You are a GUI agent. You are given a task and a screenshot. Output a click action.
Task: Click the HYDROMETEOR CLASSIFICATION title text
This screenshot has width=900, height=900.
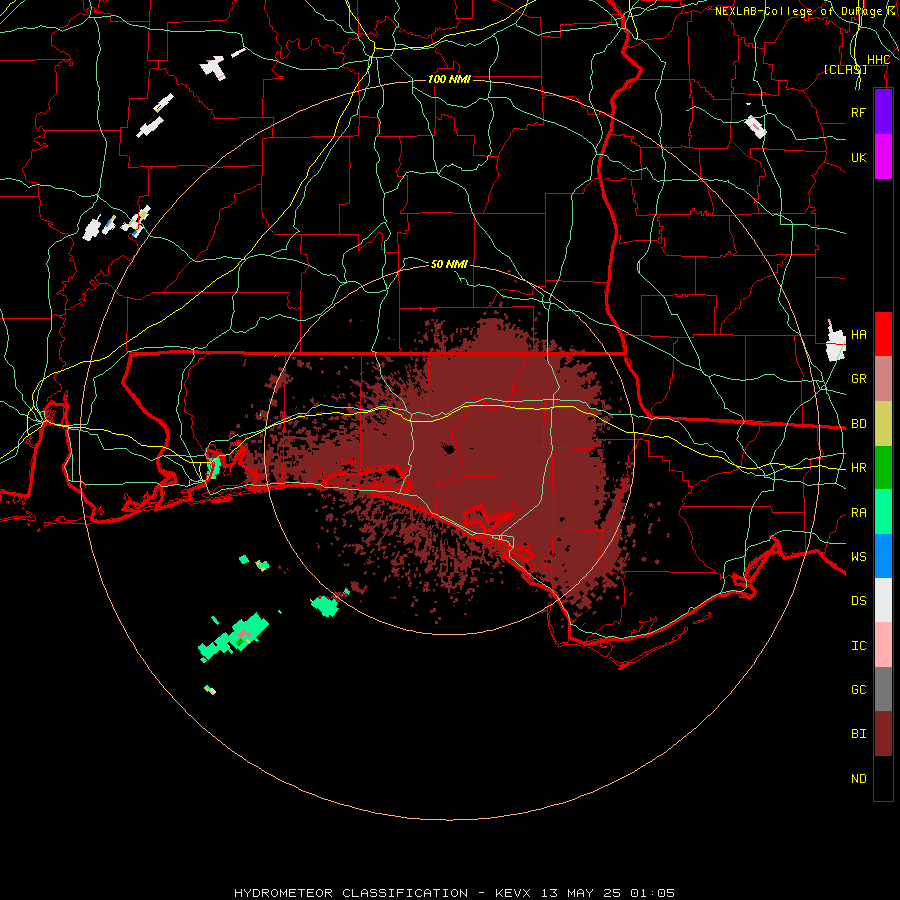pos(351,893)
